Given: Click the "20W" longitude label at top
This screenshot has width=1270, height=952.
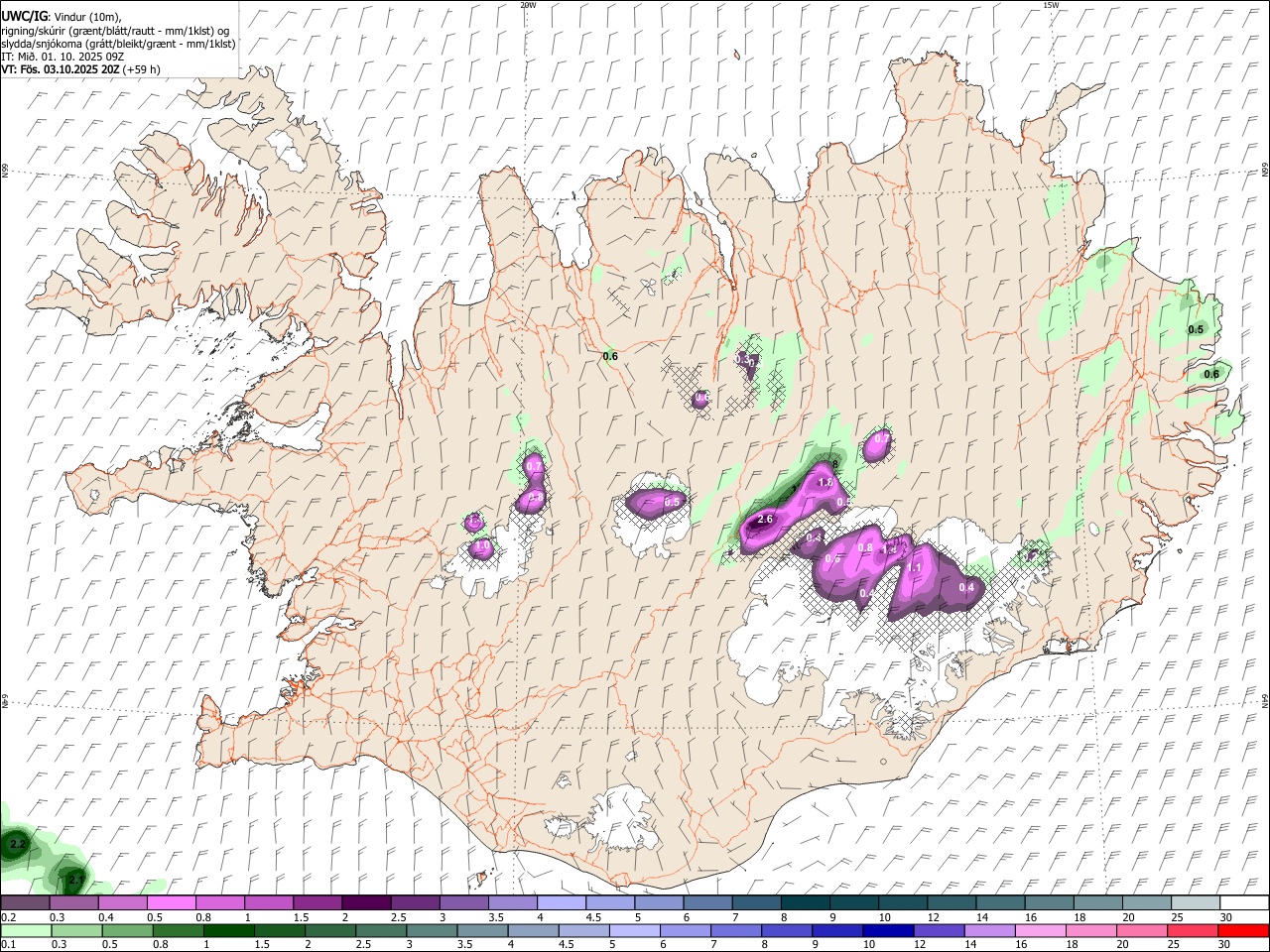Looking at the screenshot, I should pos(528,5).
